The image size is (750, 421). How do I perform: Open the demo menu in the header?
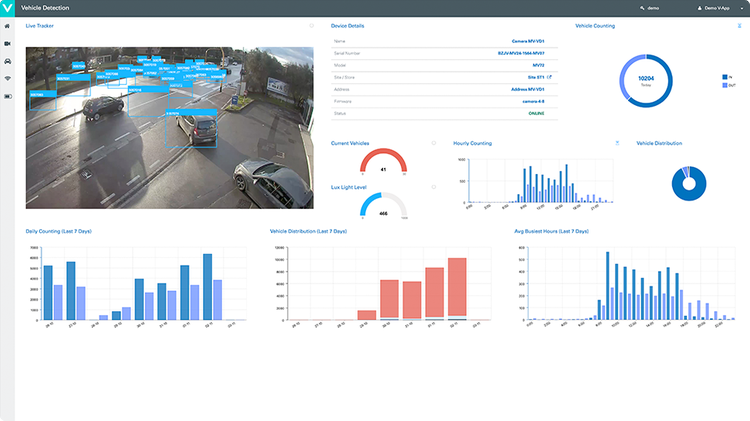pyautogui.click(x=650, y=8)
